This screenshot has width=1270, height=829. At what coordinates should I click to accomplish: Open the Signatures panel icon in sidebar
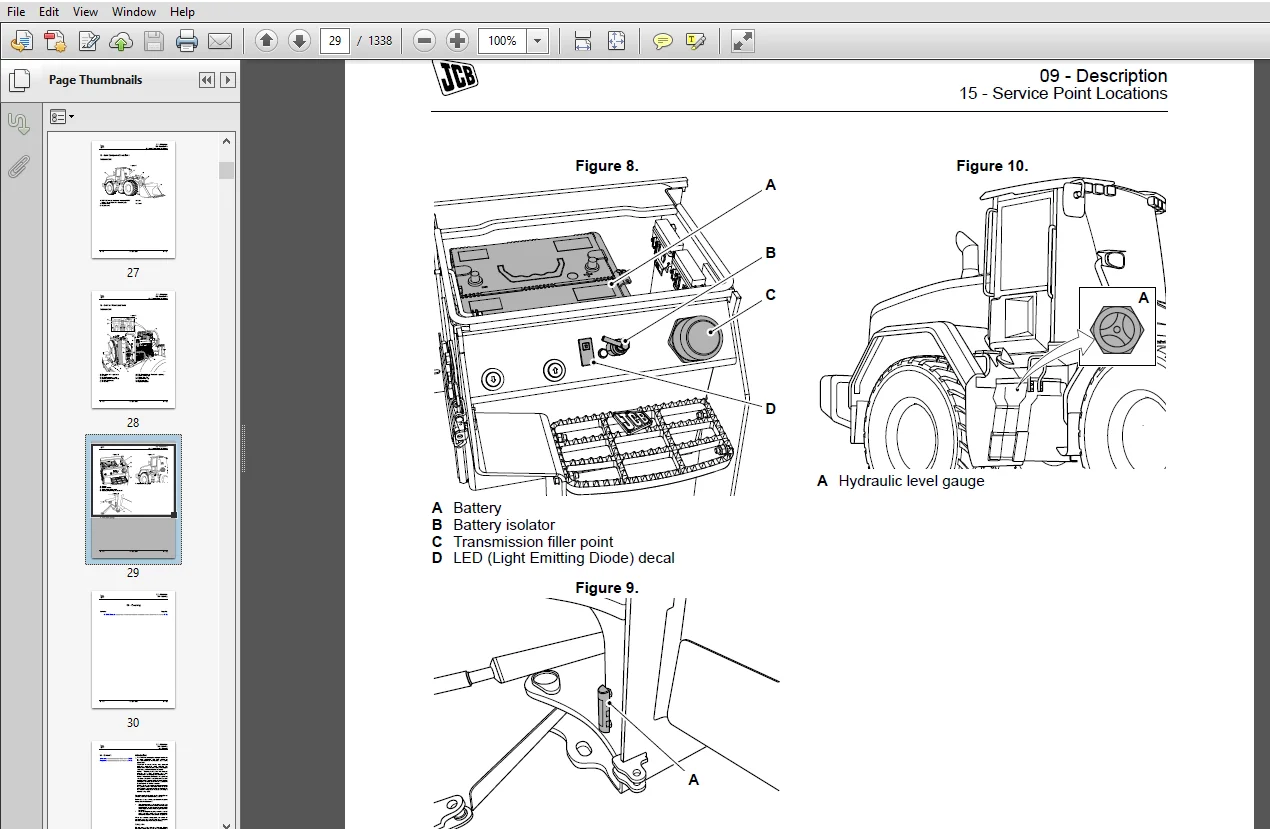click(x=19, y=124)
